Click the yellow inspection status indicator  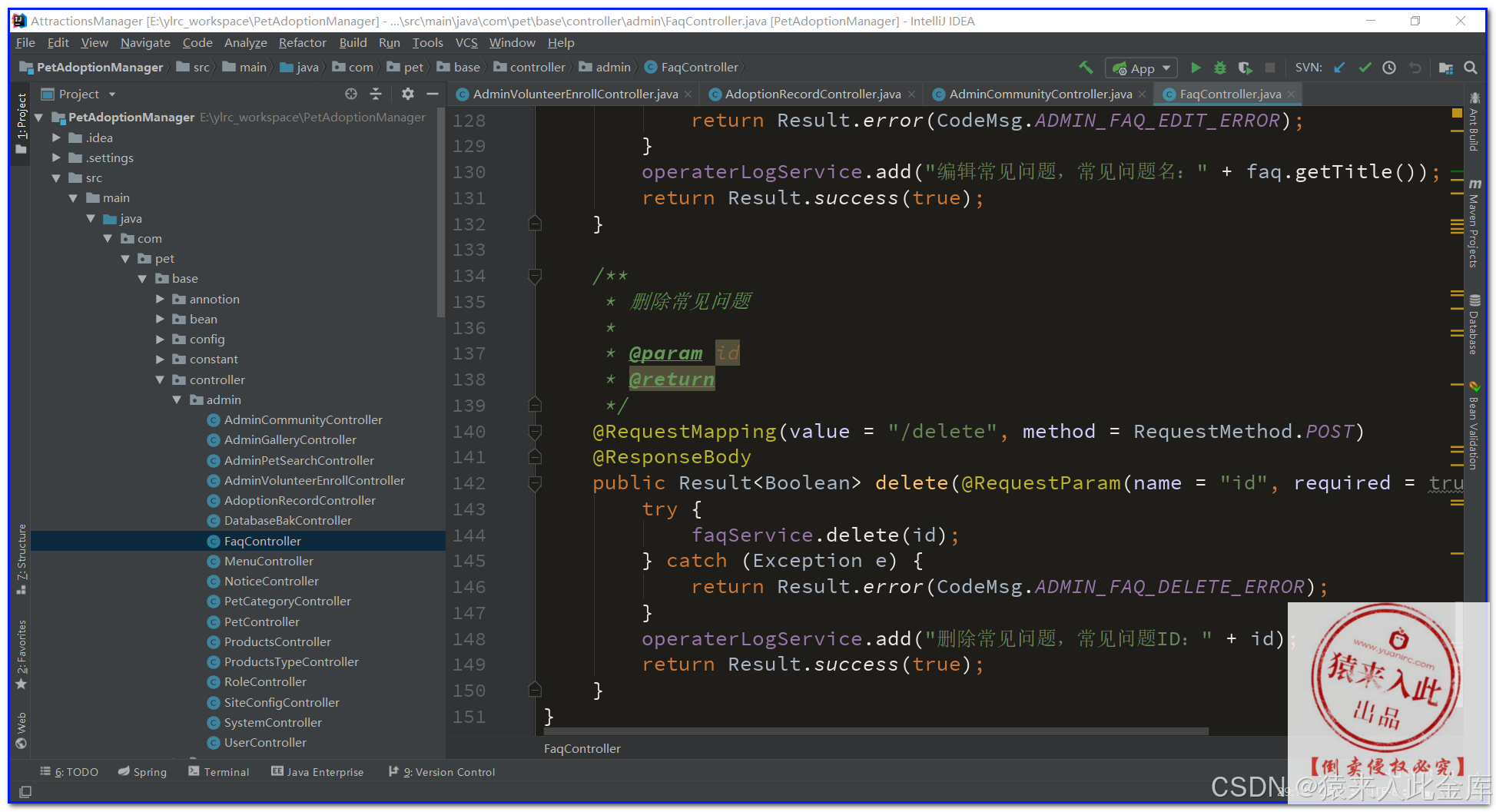point(1457,113)
